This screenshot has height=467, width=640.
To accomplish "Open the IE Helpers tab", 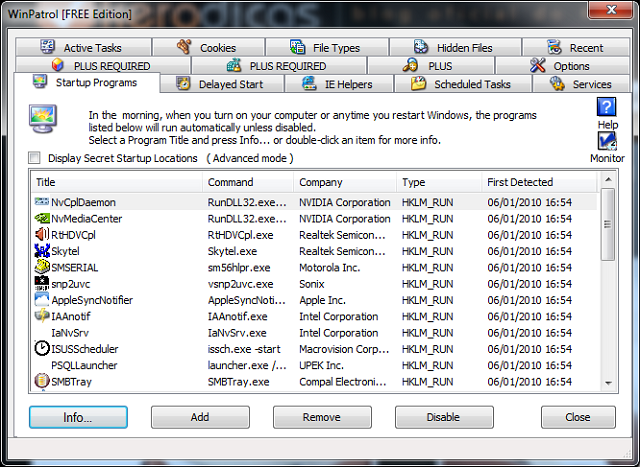I will pyautogui.click(x=339, y=84).
